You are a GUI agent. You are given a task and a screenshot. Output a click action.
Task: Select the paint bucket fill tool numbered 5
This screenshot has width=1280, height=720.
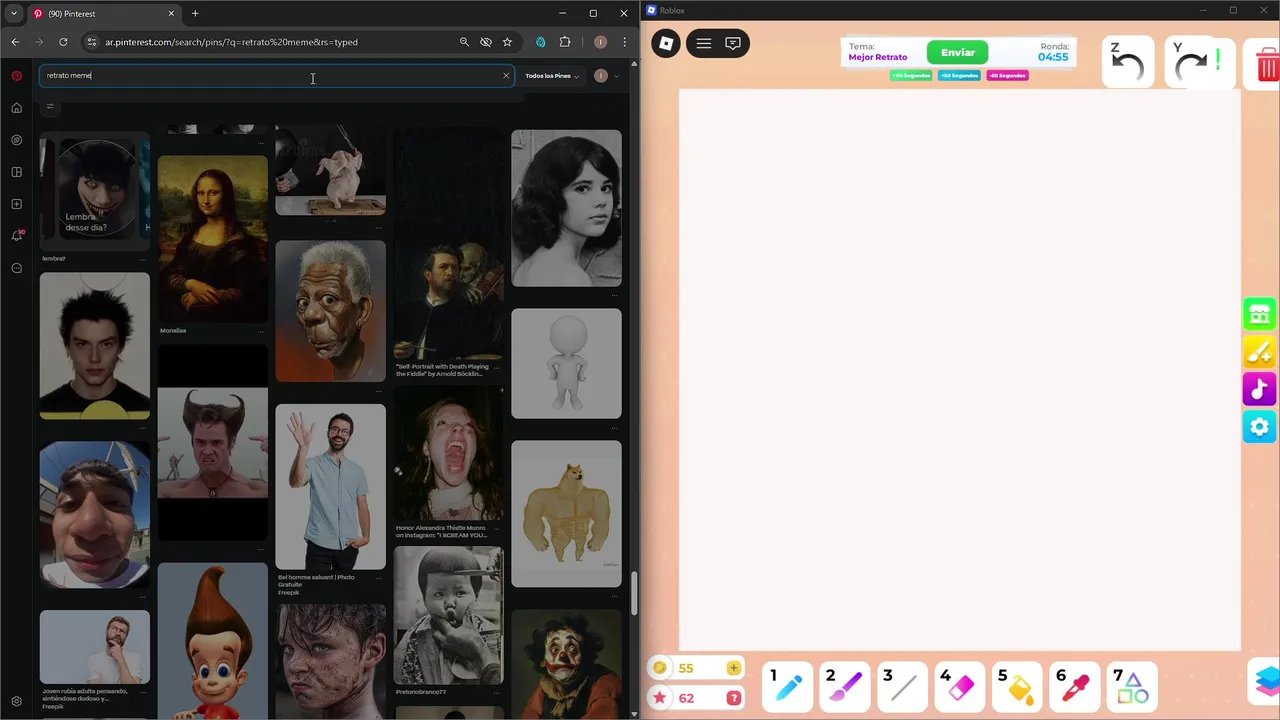click(x=1017, y=686)
